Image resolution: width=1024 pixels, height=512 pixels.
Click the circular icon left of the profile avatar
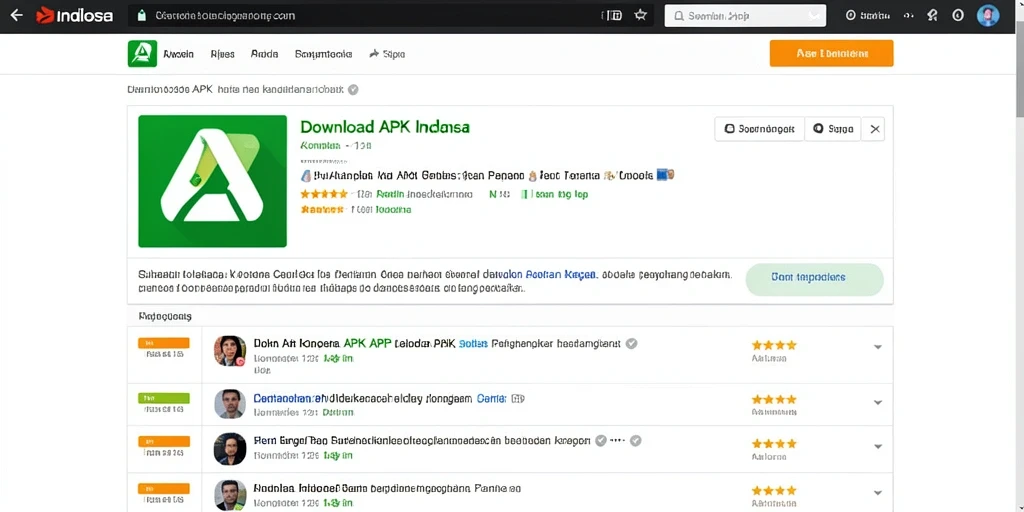tap(958, 16)
